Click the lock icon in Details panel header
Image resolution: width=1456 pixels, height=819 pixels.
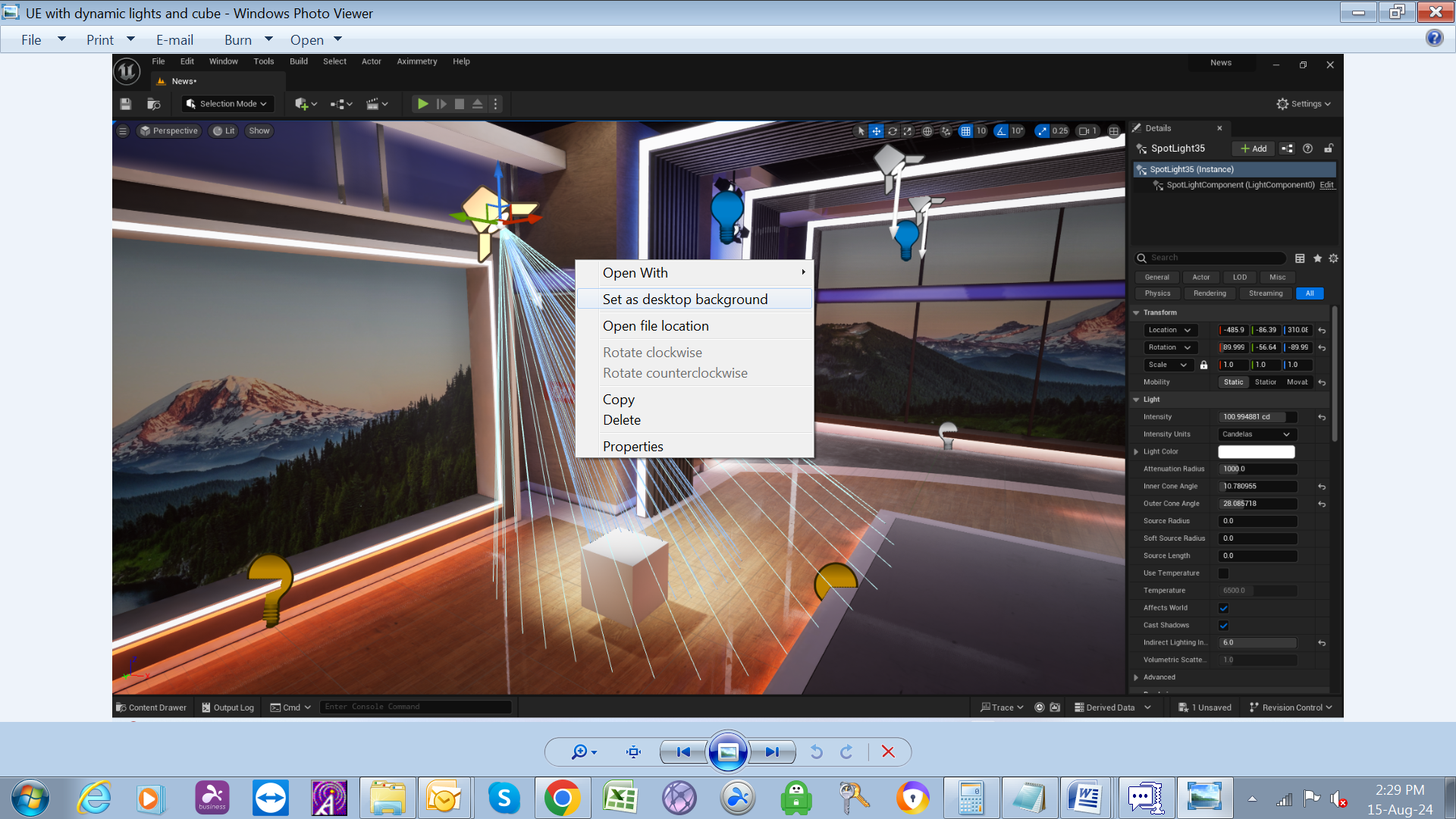click(1329, 149)
